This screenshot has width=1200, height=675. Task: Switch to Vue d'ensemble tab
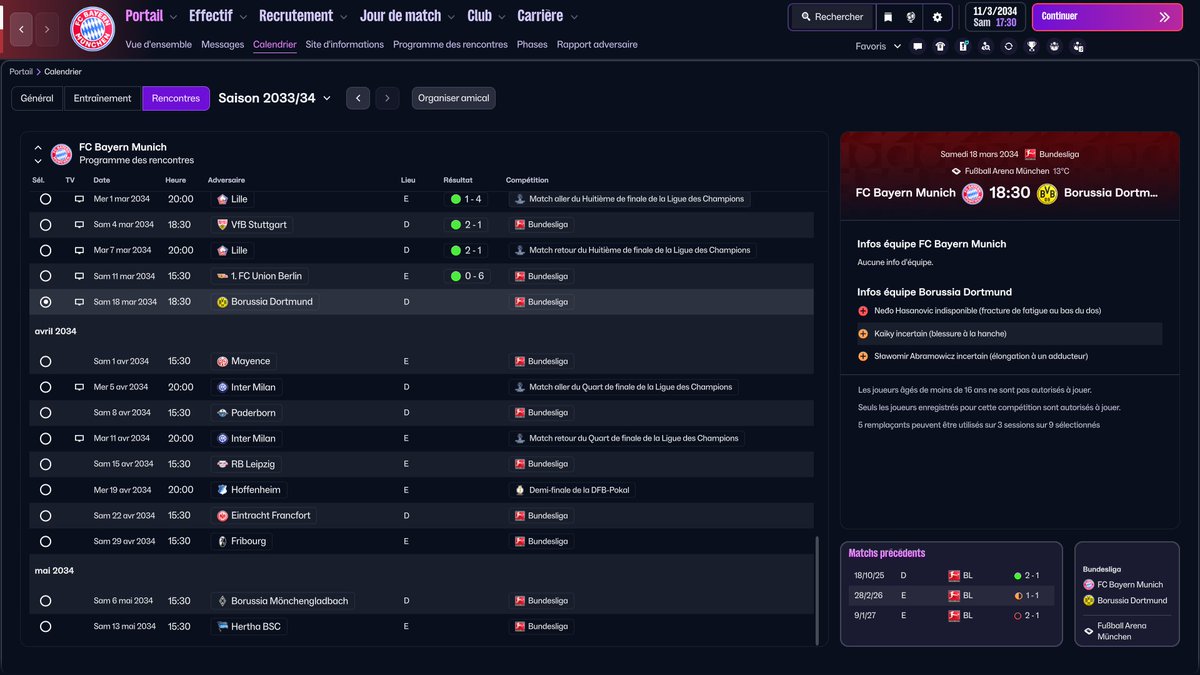pos(159,45)
